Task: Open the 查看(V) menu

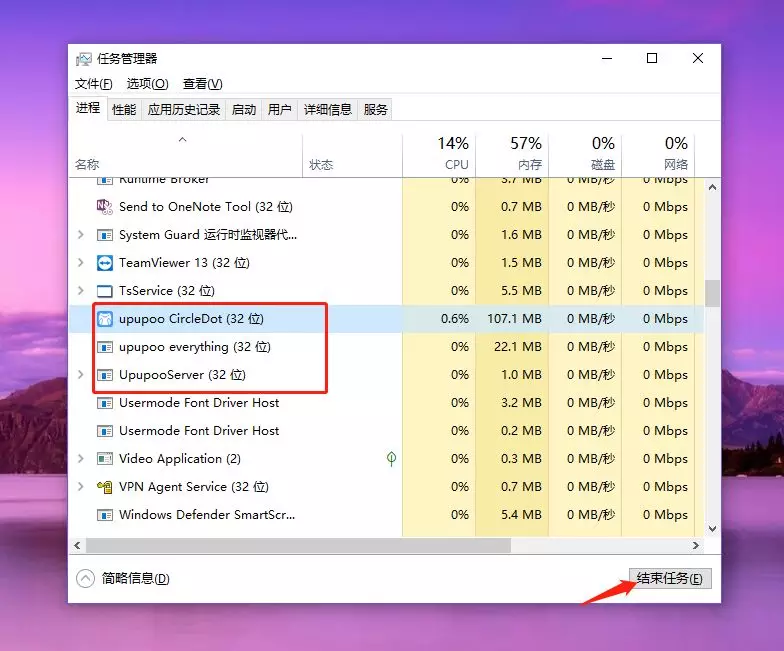Action: click(x=202, y=84)
